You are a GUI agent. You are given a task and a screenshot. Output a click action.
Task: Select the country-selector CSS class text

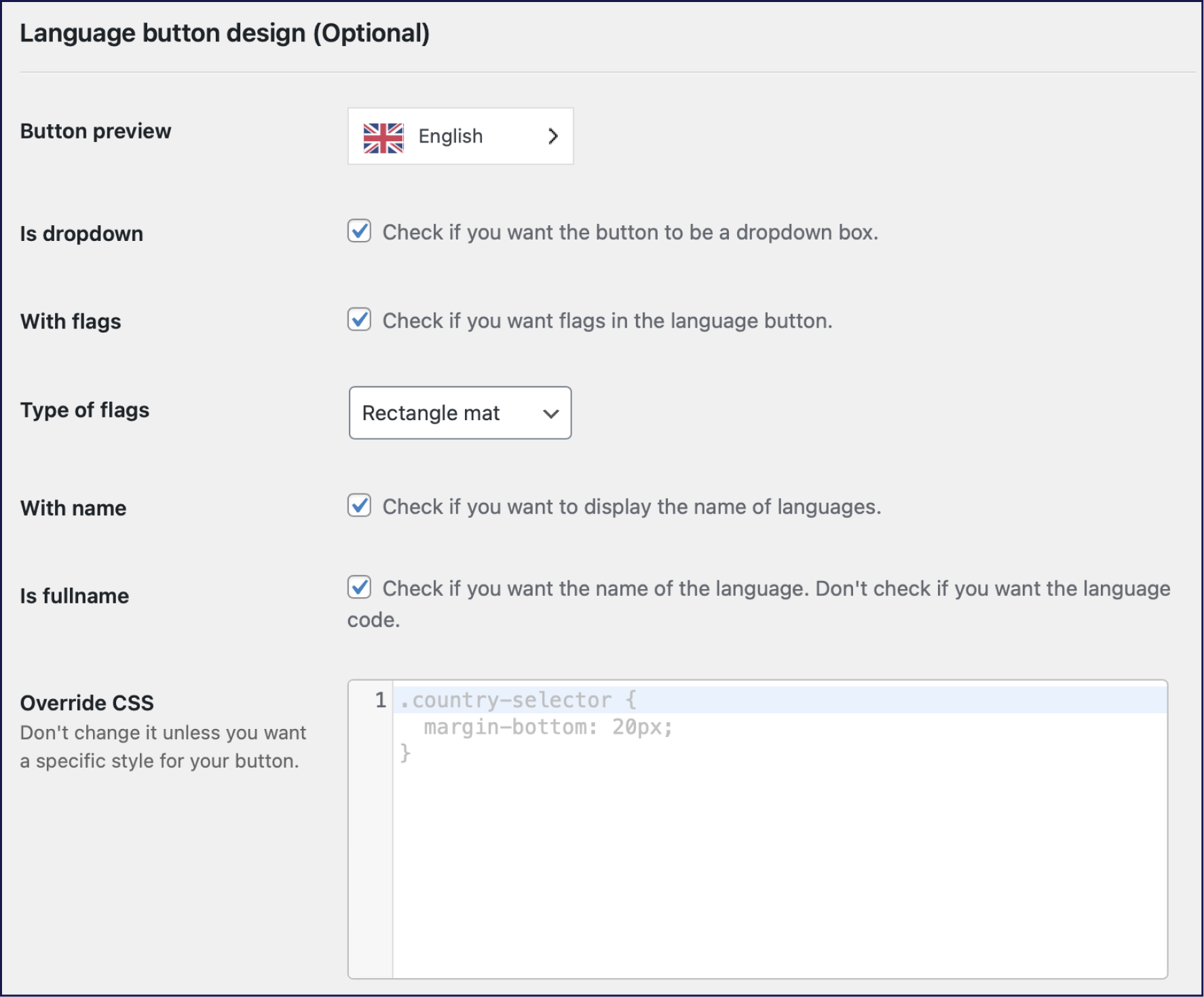tap(509, 700)
